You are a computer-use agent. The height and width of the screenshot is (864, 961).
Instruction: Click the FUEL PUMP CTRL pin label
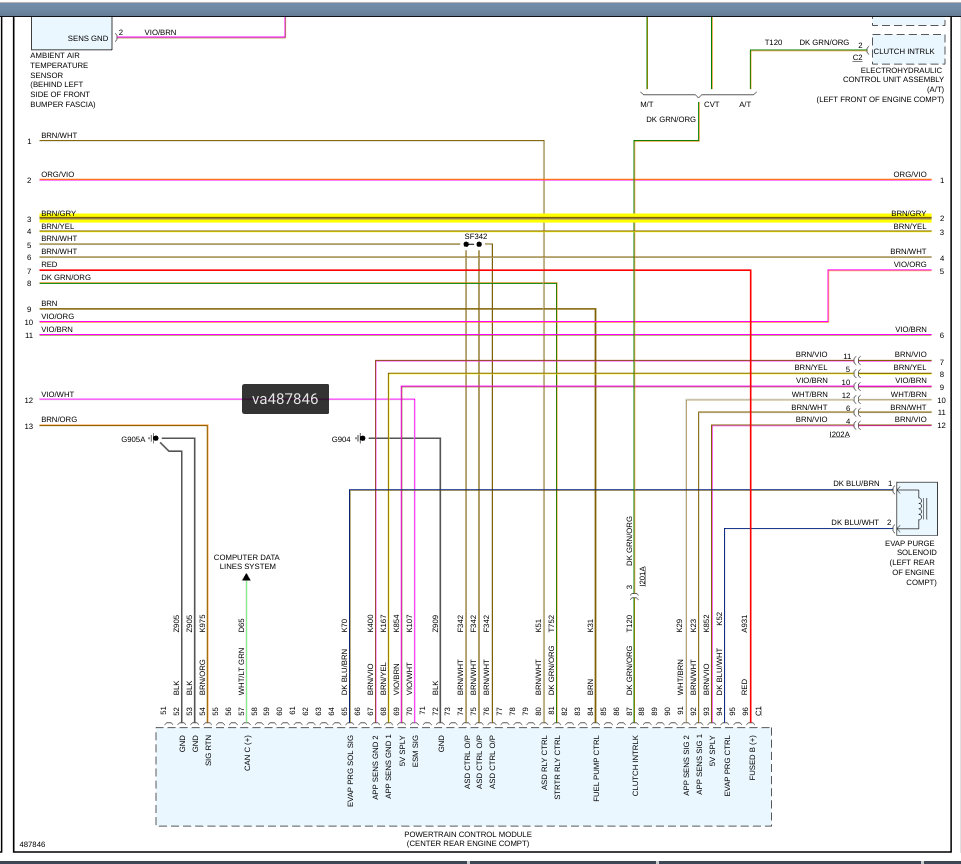[x=596, y=768]
